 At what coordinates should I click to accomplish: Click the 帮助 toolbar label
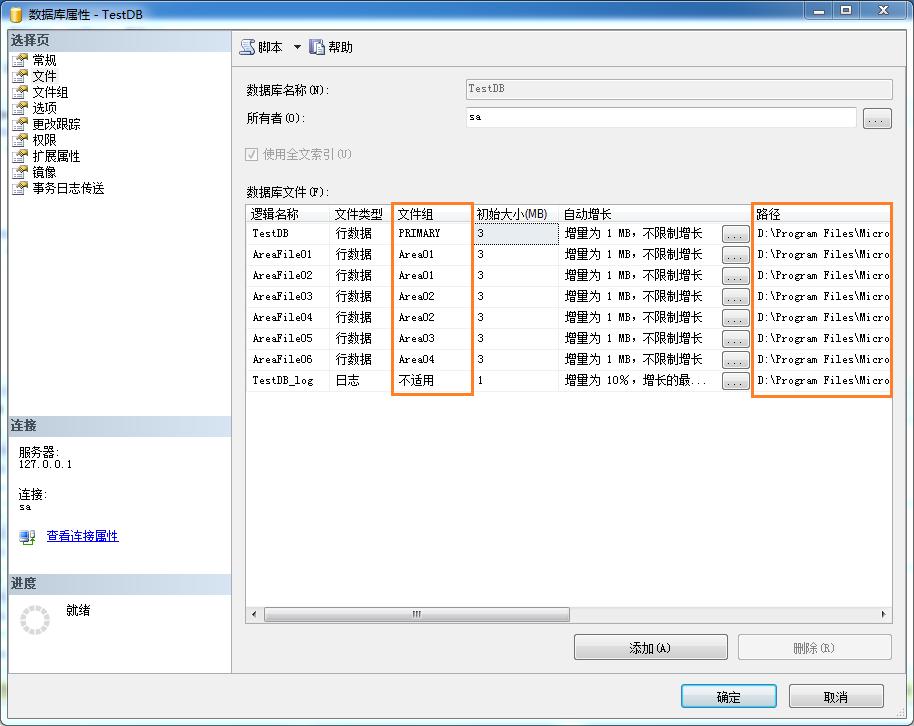[340, 47]
